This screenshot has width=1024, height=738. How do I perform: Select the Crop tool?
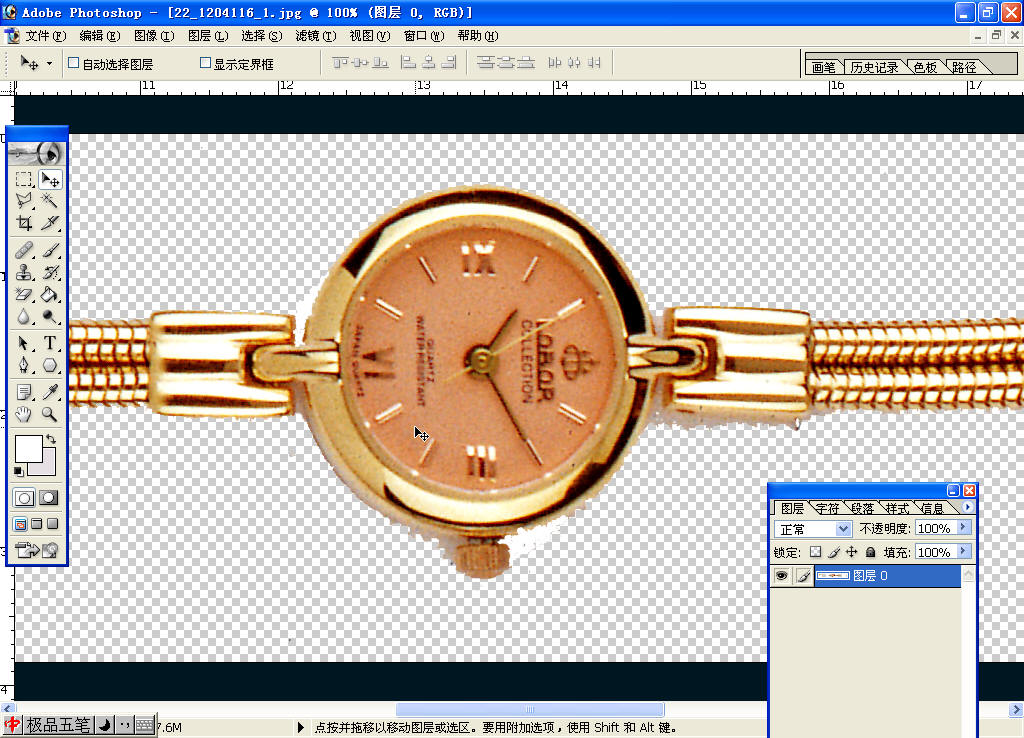point(24,223)
